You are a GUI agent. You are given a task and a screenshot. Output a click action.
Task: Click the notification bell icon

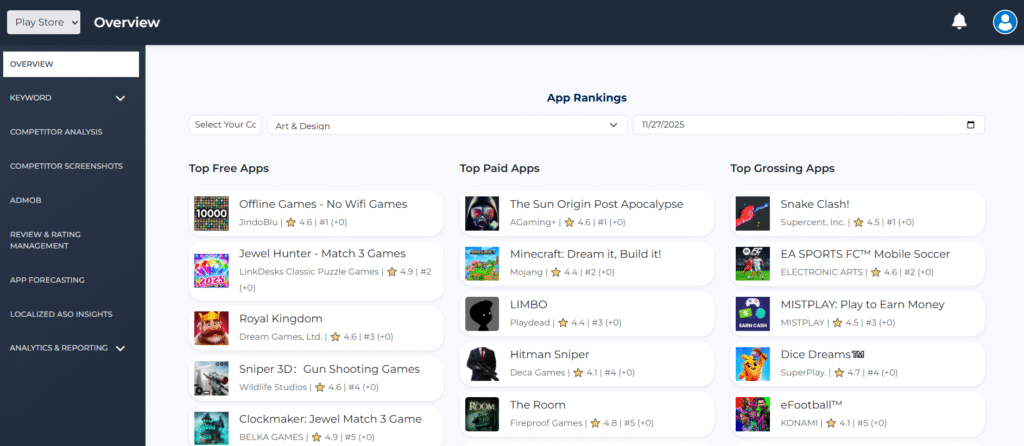(x=959, y=21)
